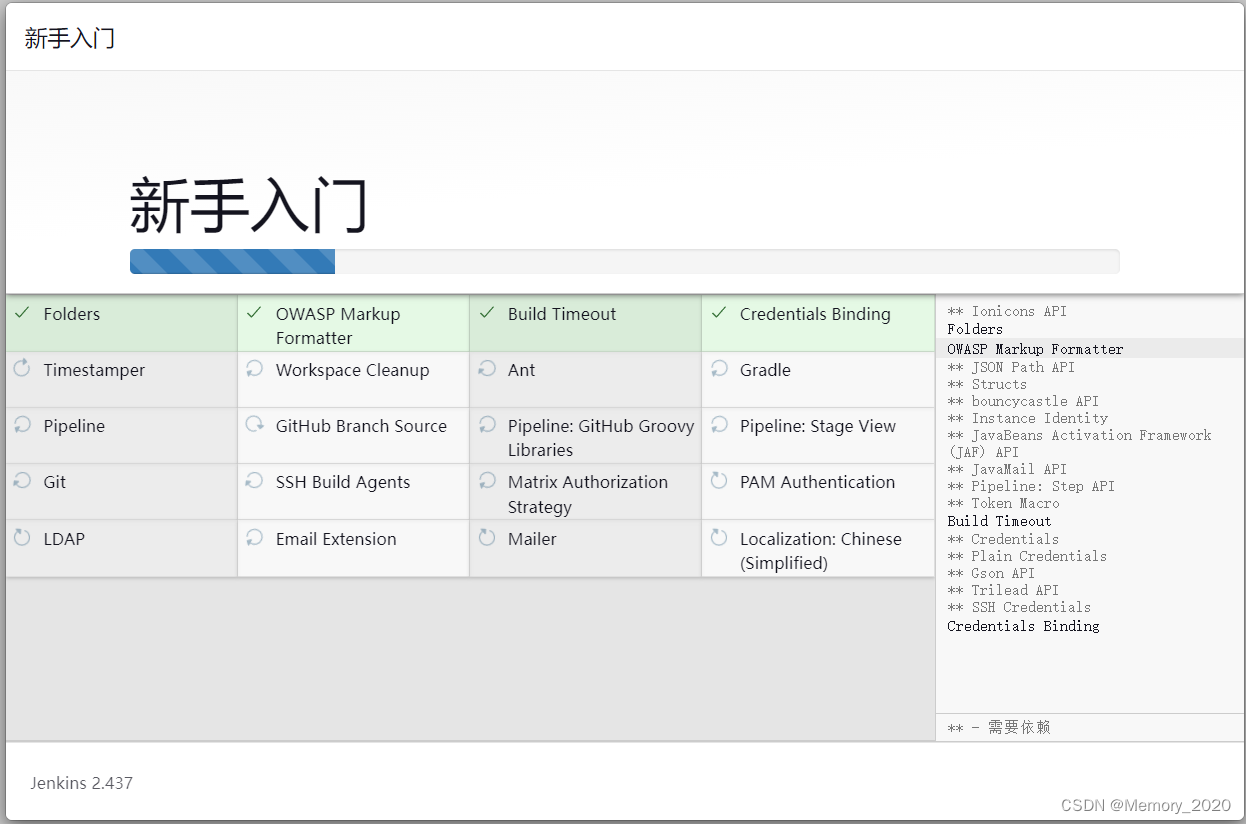Viewport: 1246px width, 824px height.
Task: Click the spinner icon beside Pipeline: GitHub Groovy Libraries
Action: point(486,425)
